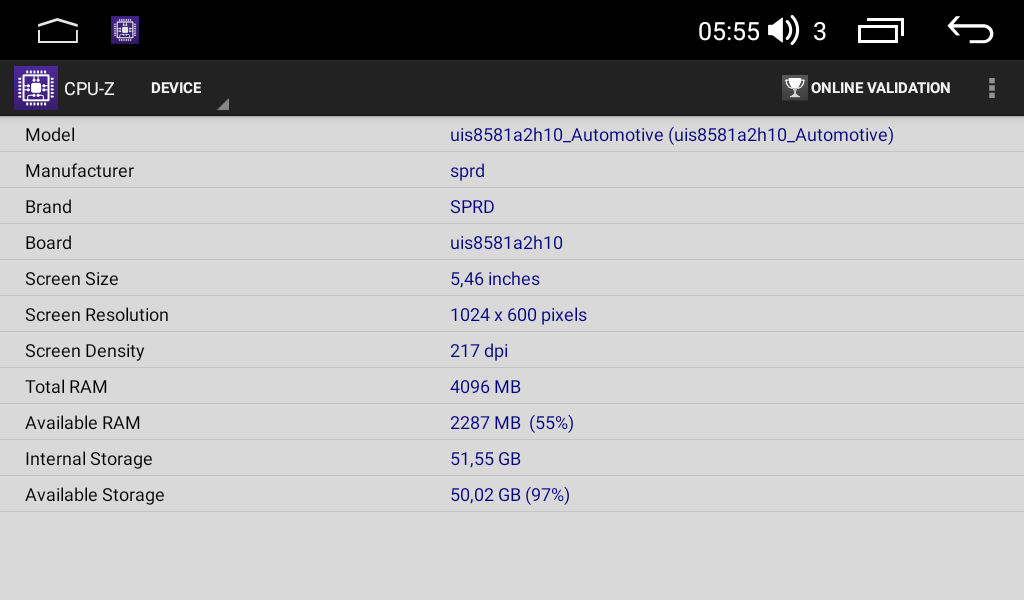This screenshot has height=600, width=1024.
Task: Select the value 2287 MB (55%)
Action: [512, 423]
